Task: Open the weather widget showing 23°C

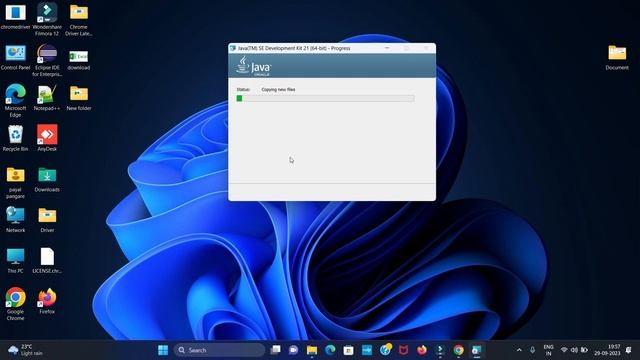Action: pyautogui.click(x=25, y=350)
